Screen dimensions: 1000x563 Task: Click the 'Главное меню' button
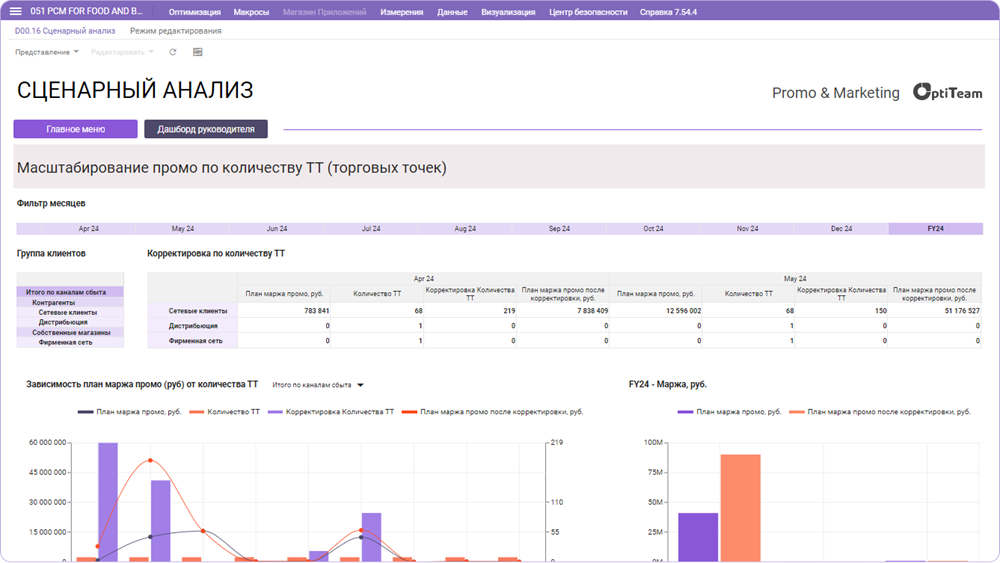point(75,129)
